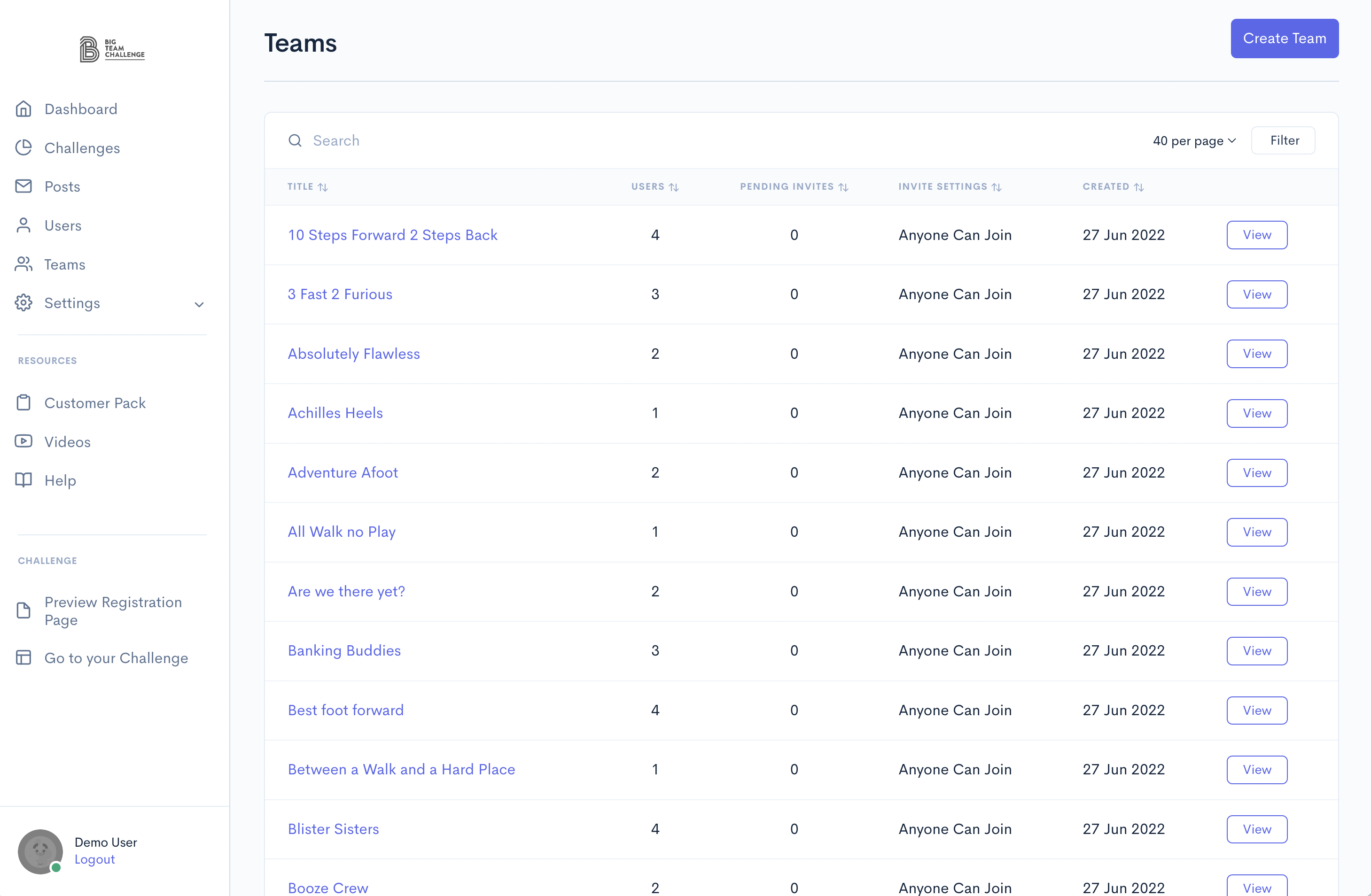This screenshot has width=1371, height=896.
Task: Open the Adventure Afoot team link
Action: 343,472
